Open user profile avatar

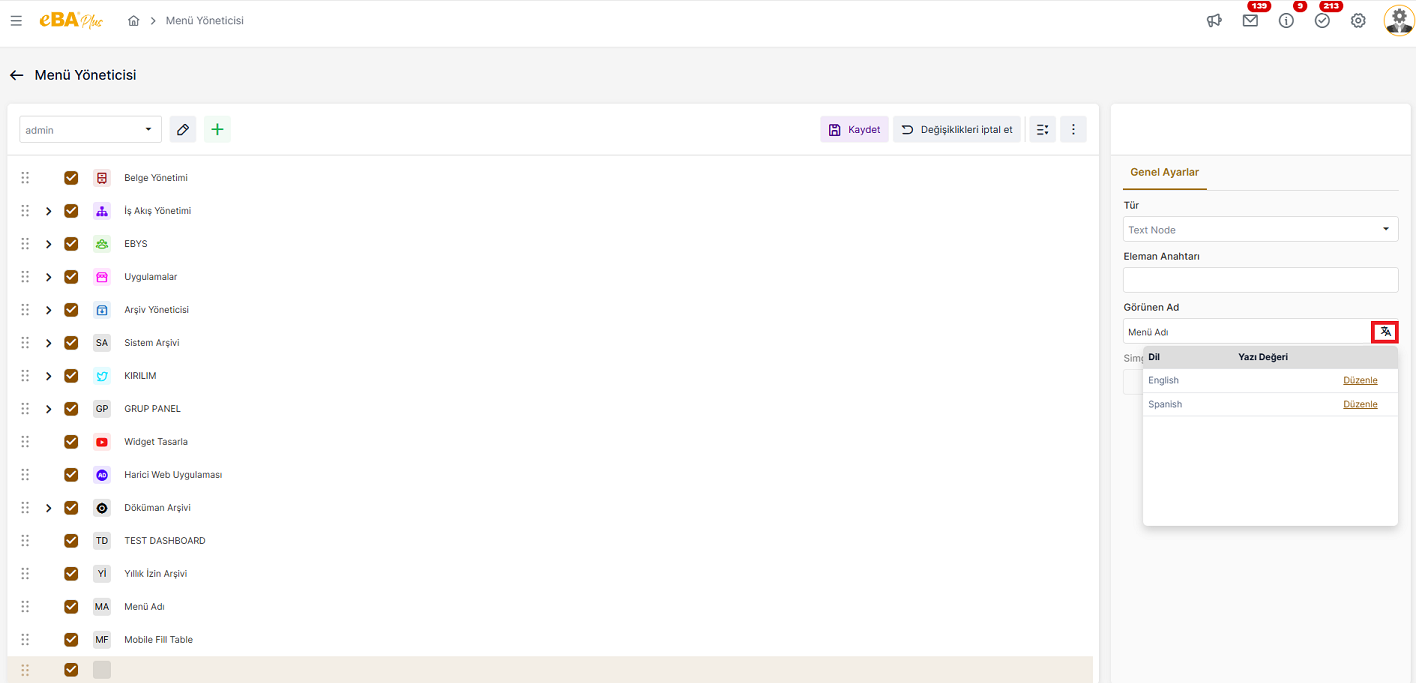1399,20
